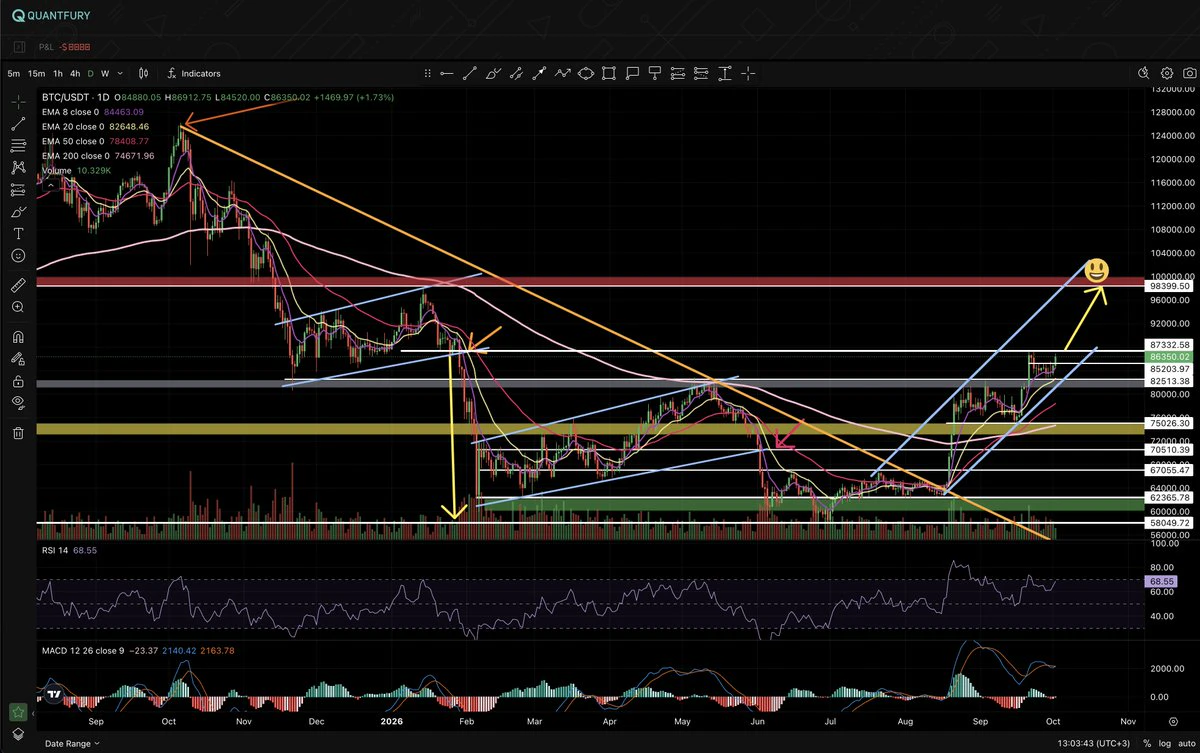Click the EMA 200 close legend
The height and width of the screenshot is (753, 1200).
click(x=76, y=156)
